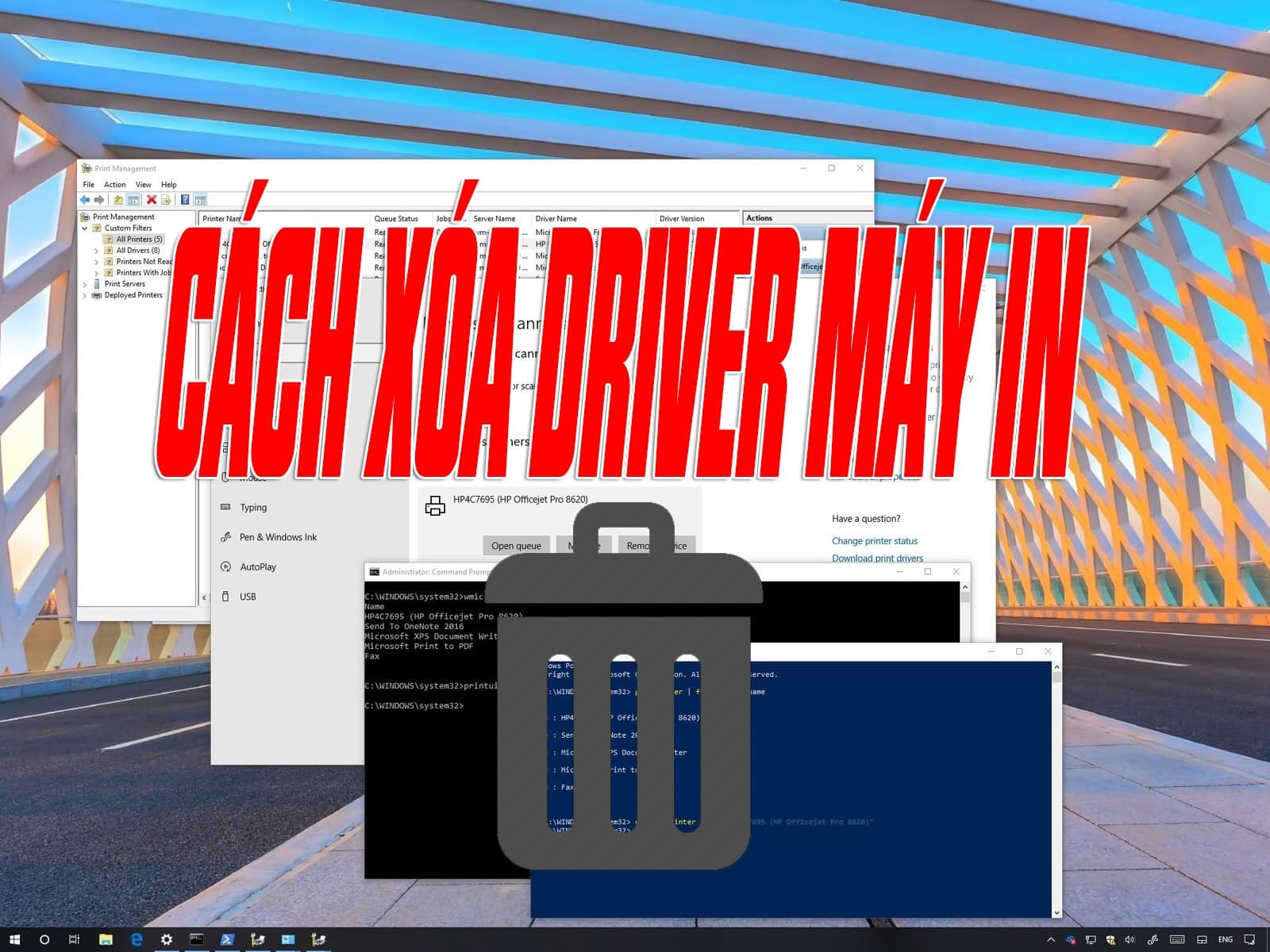The width and height of the screenshot is (1270, 952).
Task: Click the Download print drivers link
Action: point(877,559)
